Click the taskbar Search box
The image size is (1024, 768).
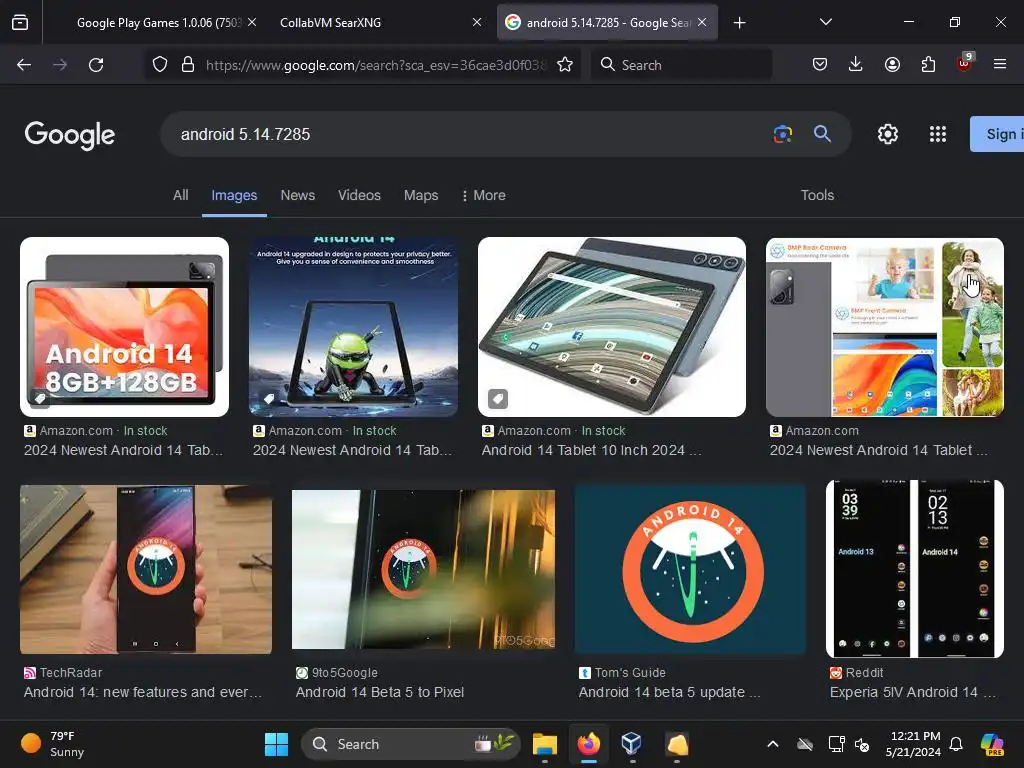pyautogui.click(x=410, y=744)
